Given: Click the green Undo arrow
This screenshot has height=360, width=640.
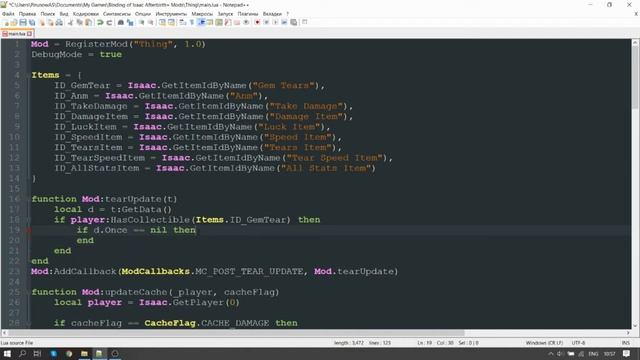Looking at the screenshot, I should (100, 22).
